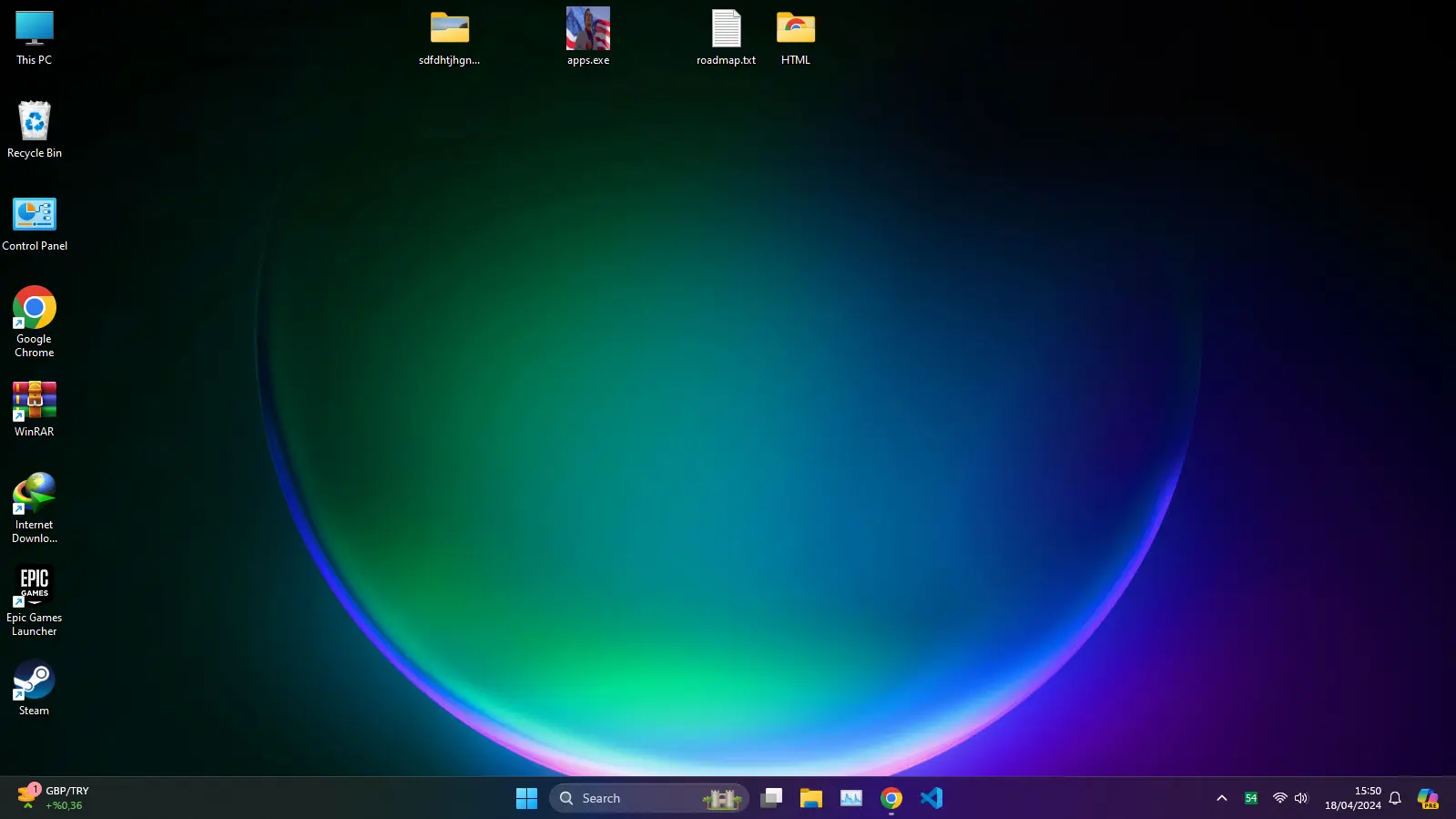Open Chrome from the taskbar
1456x819 pixels.
tap(891, 798)
